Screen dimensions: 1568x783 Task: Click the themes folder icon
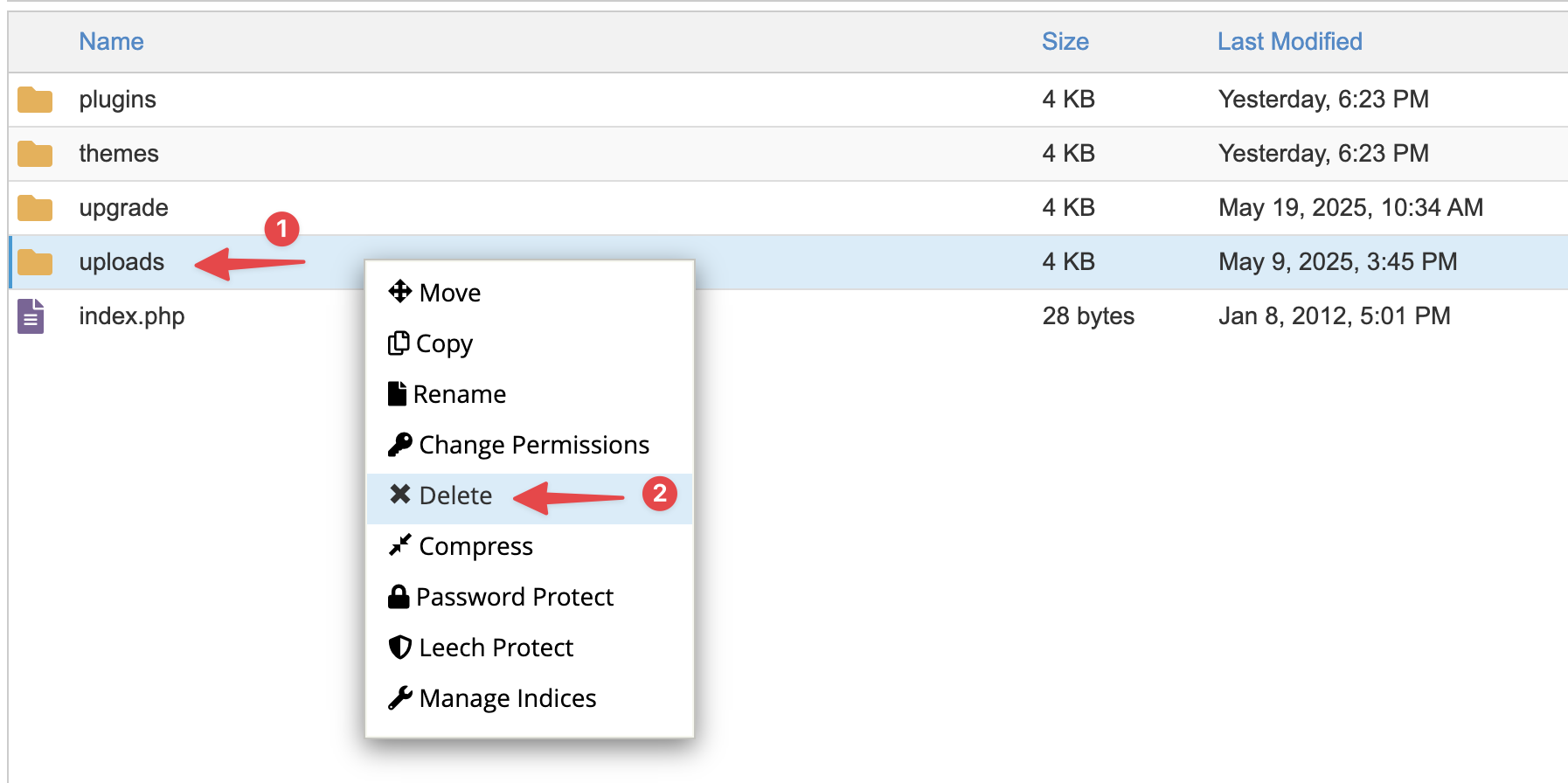click(x=35, y=154)
